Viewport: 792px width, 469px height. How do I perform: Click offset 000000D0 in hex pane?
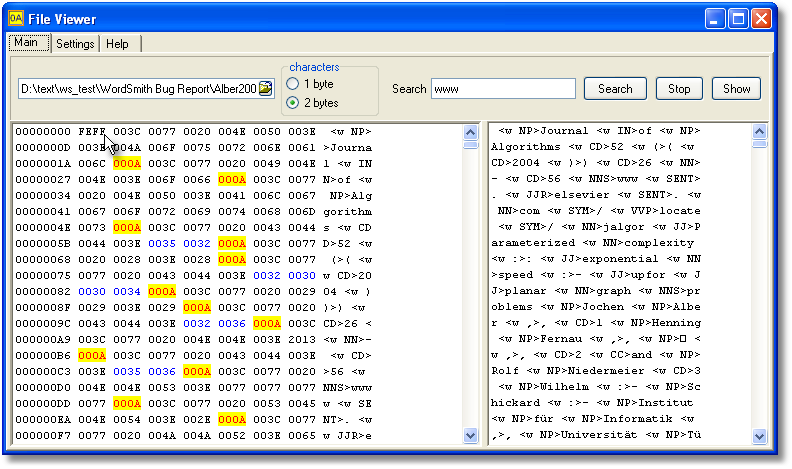point(43,388)
